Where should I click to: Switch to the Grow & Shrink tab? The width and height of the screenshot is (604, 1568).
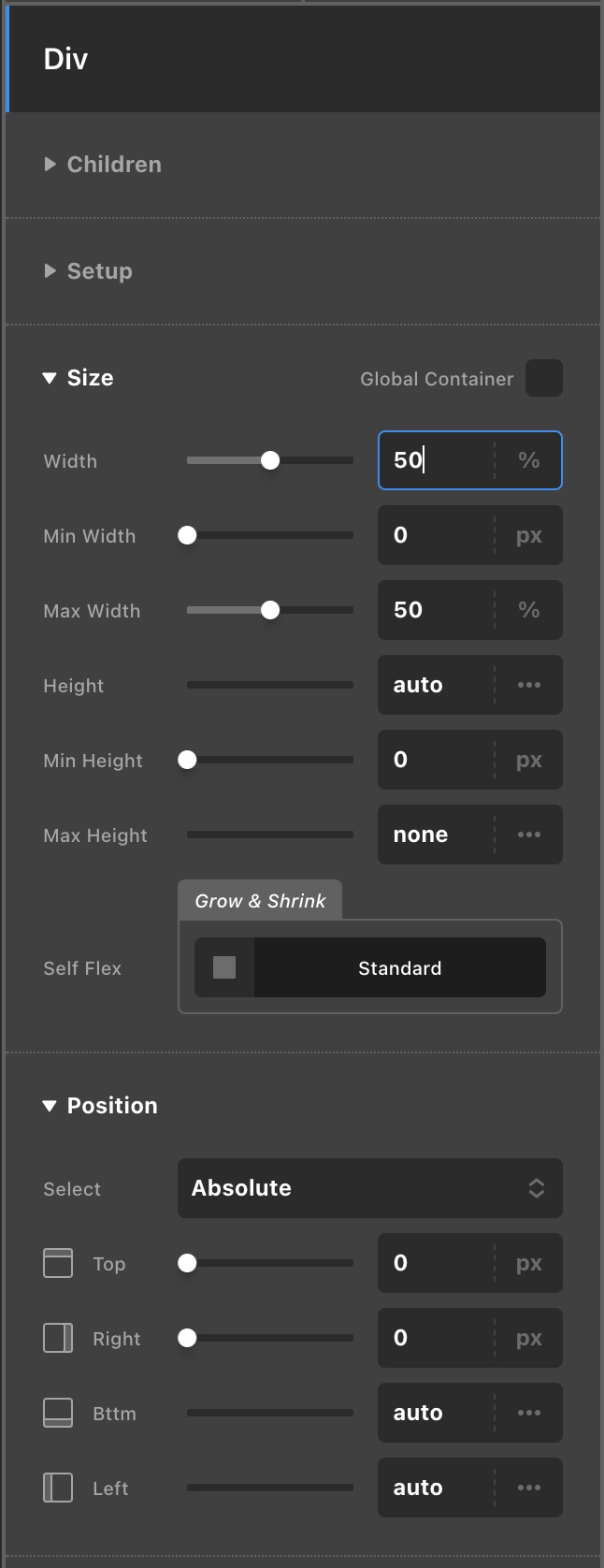pos(260,900)
